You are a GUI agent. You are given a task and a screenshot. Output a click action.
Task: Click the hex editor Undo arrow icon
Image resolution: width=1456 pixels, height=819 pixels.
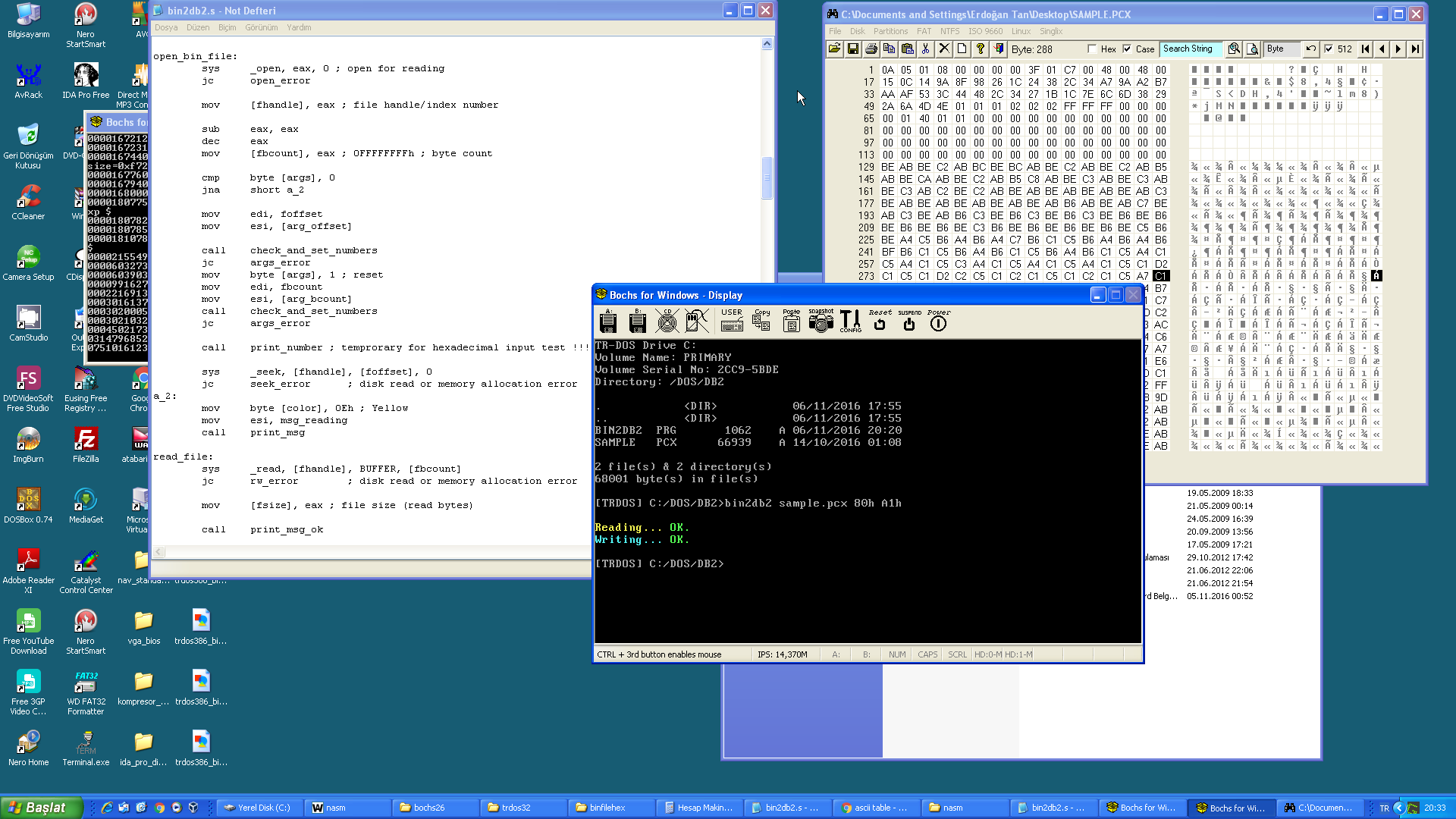coord(1311,49)
